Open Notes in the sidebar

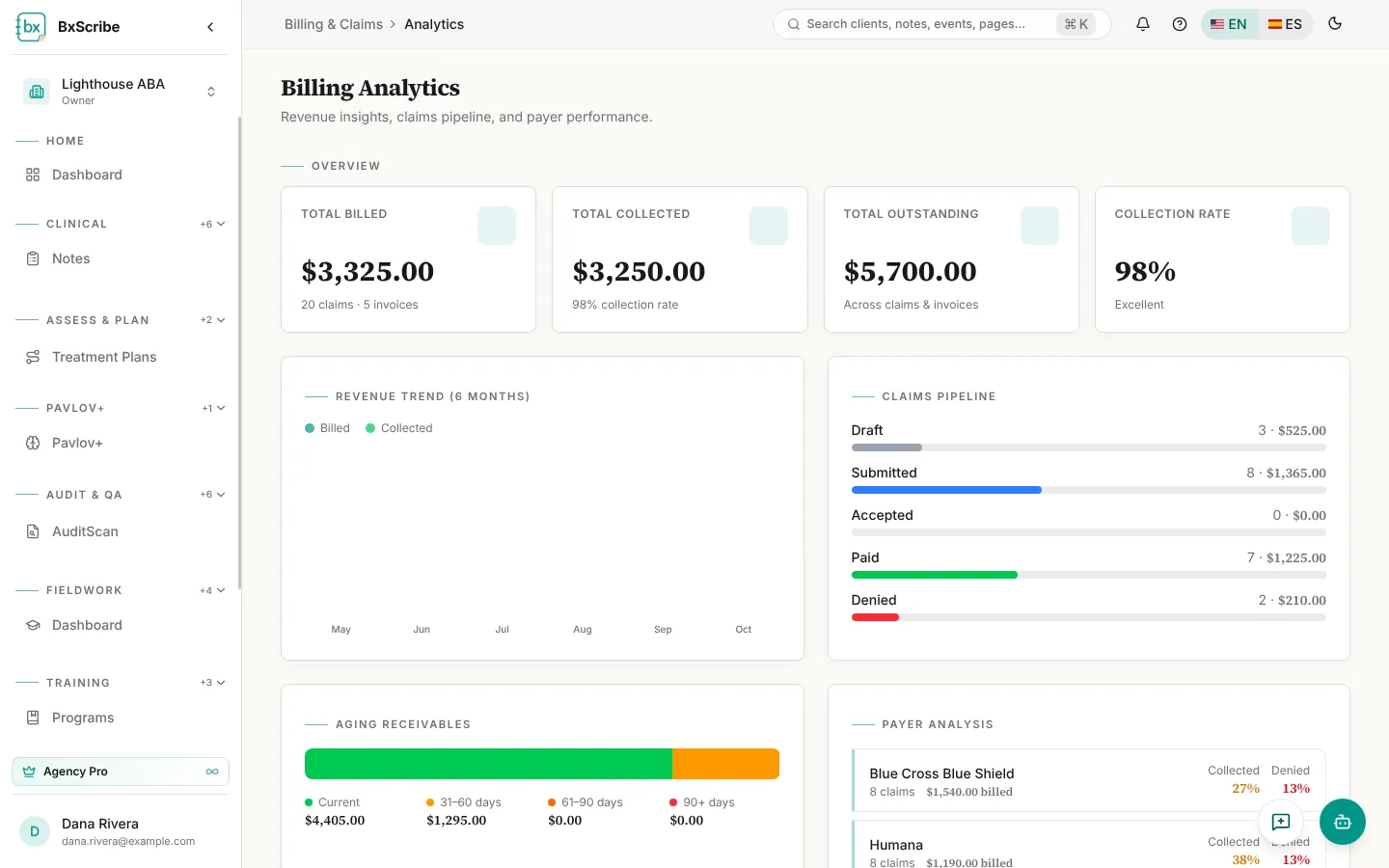(x=121, y=258)
